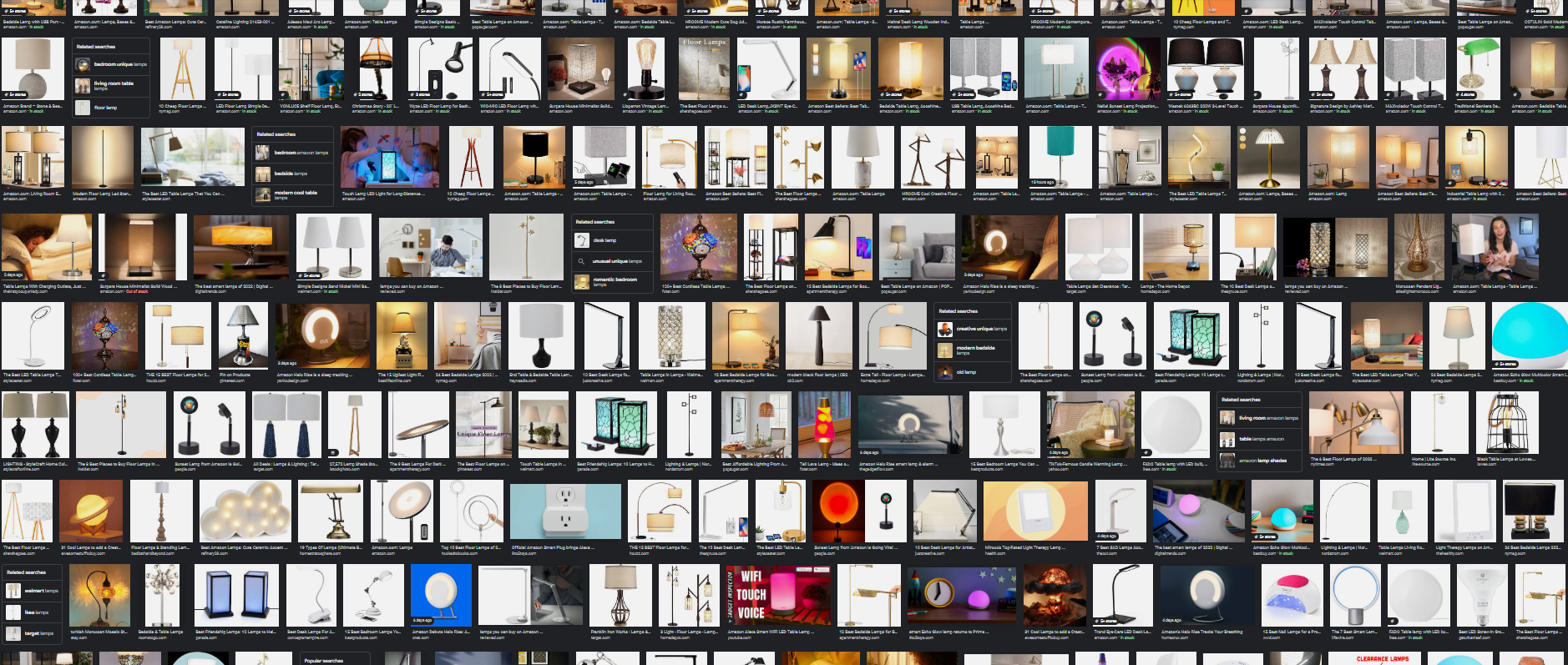Open the image titled 'Floor Lamps'
The height and width of the screenshot is (665, 1568).
[704, 68]
